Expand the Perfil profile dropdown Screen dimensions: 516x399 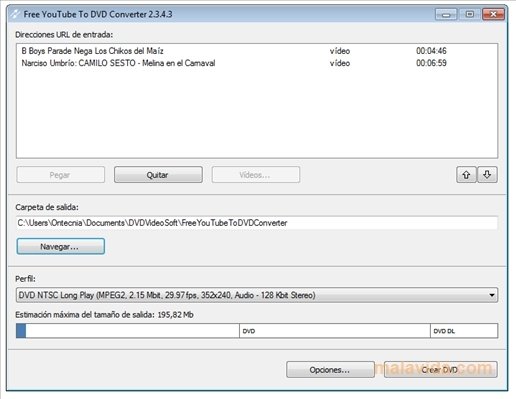click(492, 295)
